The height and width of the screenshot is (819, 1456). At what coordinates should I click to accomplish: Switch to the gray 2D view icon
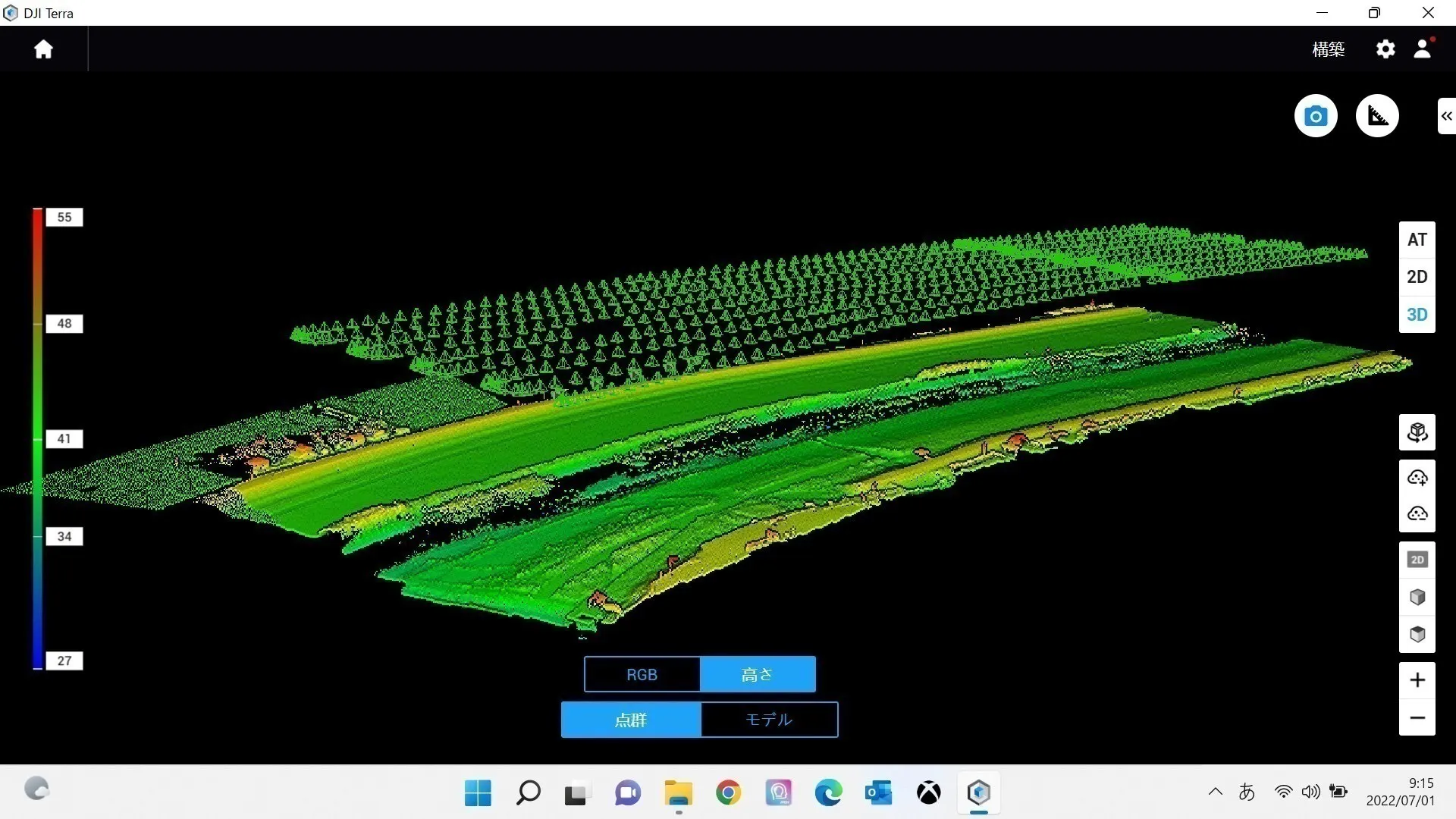point(1417,560)
